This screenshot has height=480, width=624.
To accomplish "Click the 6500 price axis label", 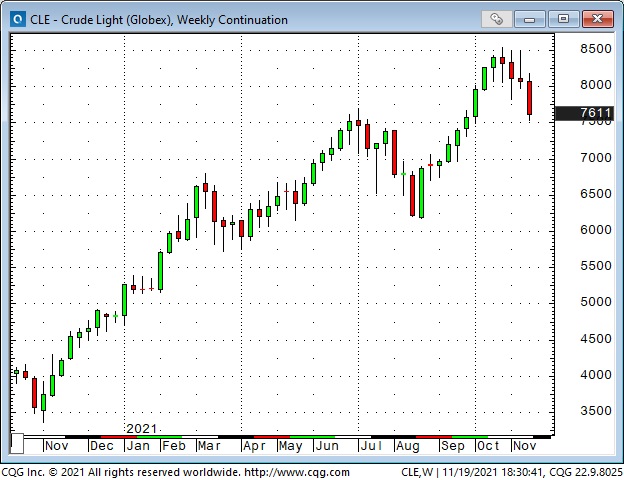I will tap(596, 194).
